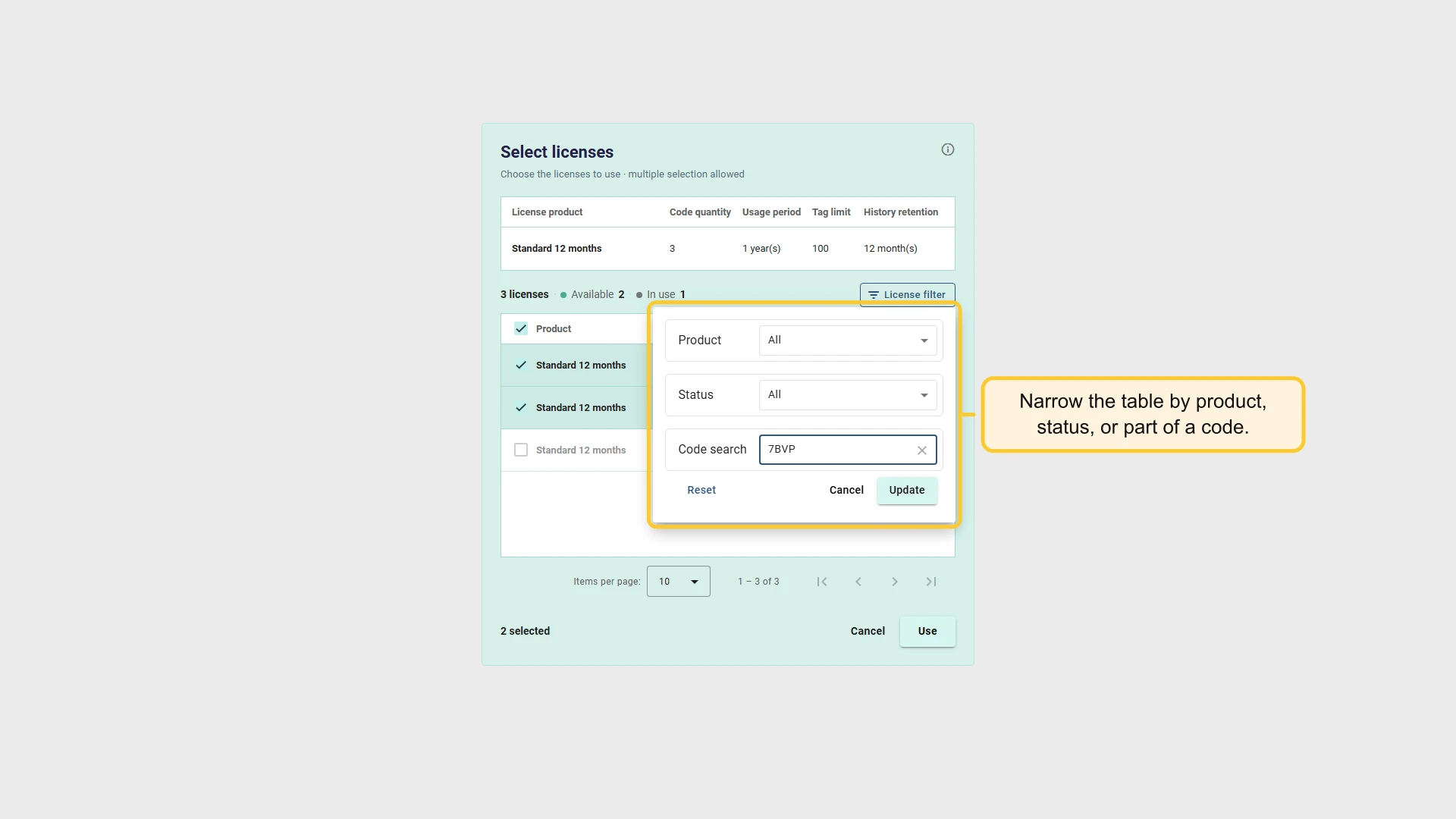Viewport: 1456px width, 819px height.
Task: Go to next page of licenses
Action: pyautogui.click(x=894, y=582)
